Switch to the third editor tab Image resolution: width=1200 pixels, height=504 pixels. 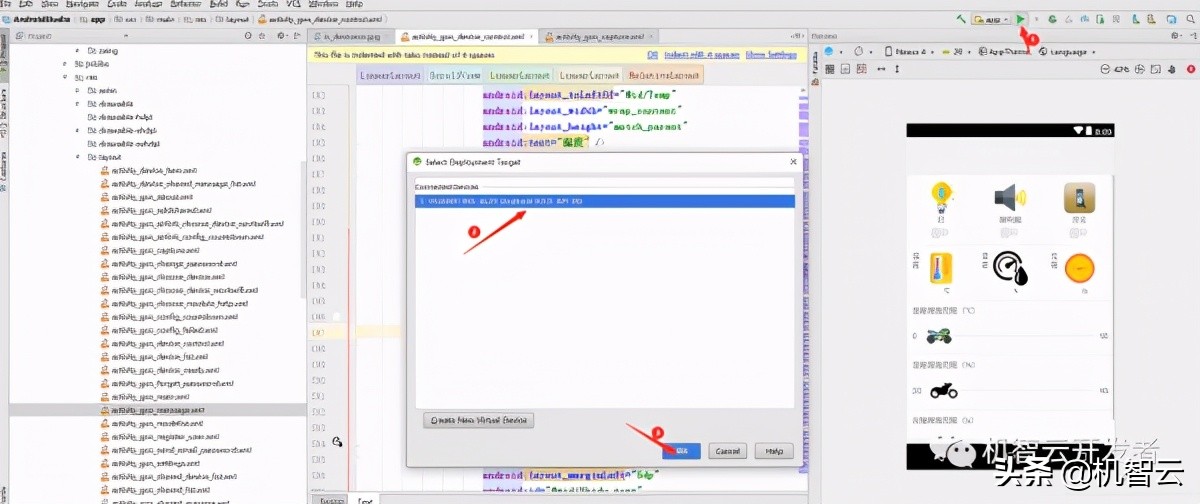598,36
